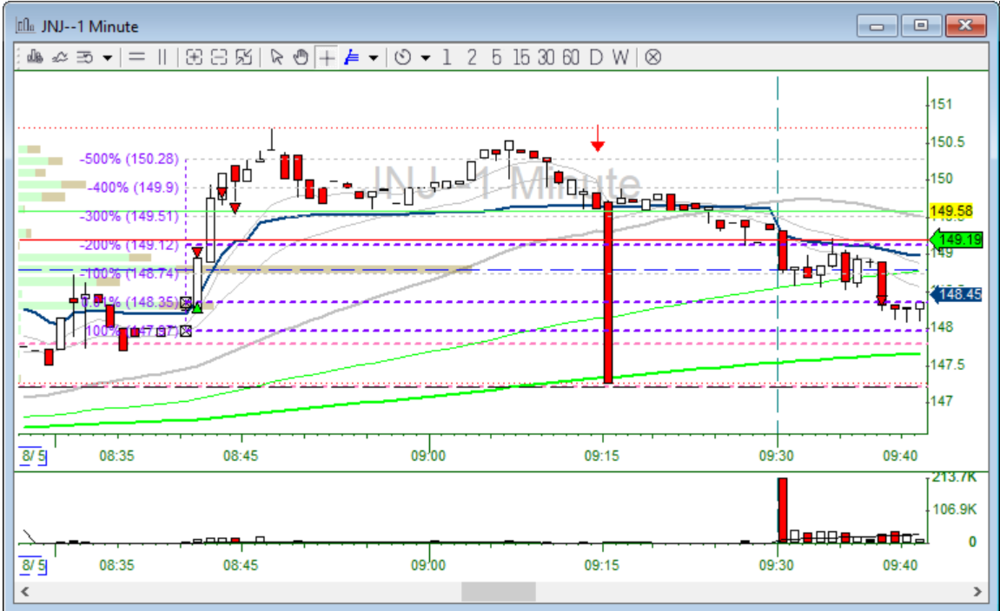
Task: Select the D daily timeframe button
Action: [x=596, y=57]
